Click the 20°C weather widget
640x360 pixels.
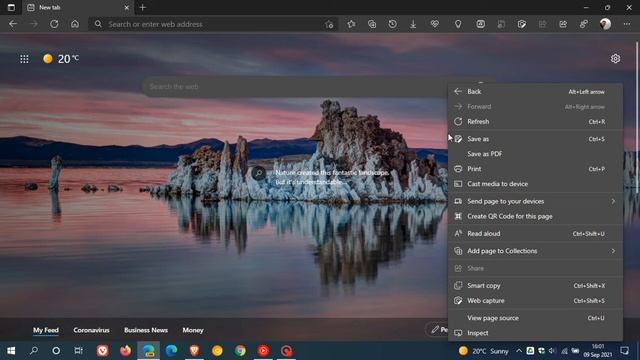(x=61, y=59)
